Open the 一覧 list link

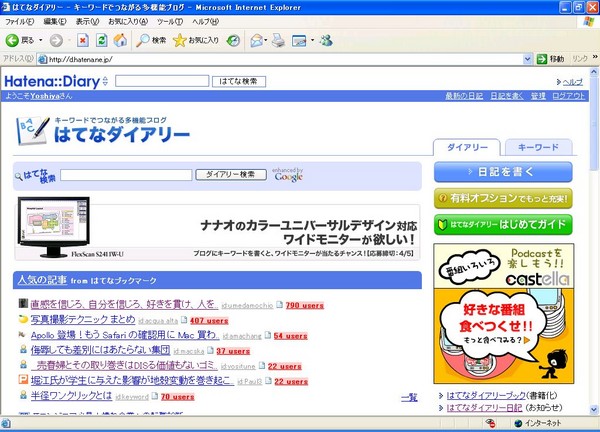[409, 398]
